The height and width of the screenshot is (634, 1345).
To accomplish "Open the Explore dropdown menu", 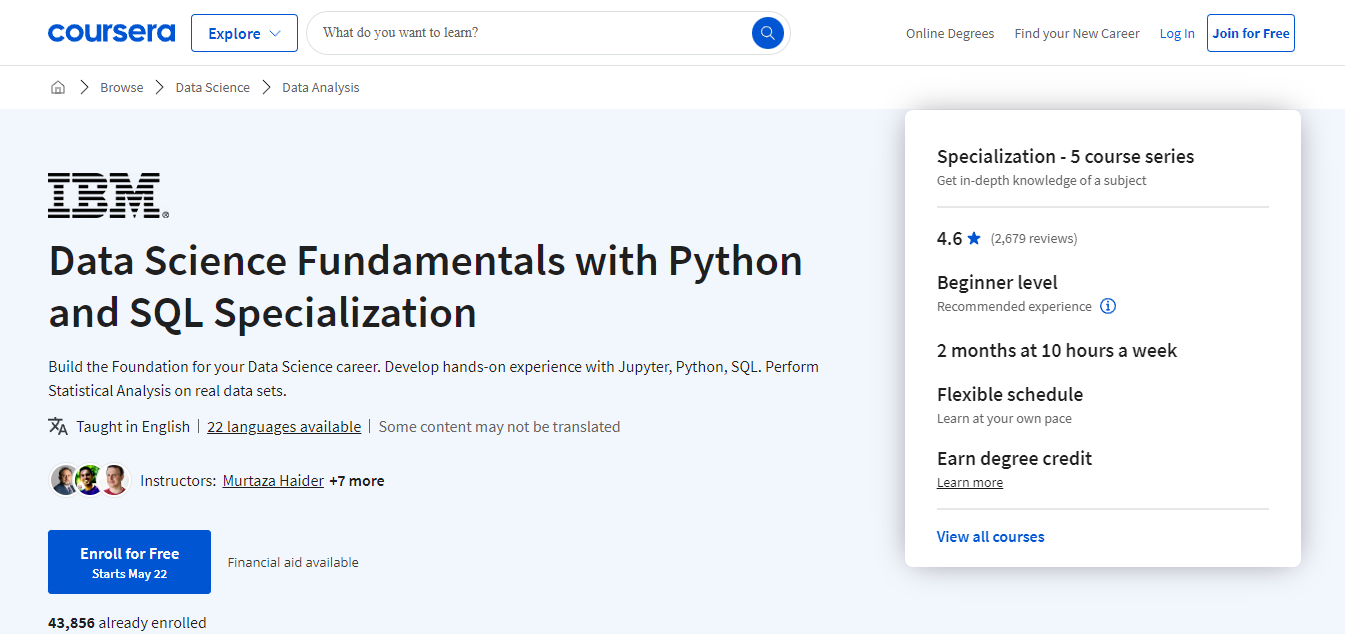I will click(x=244, y=33).
